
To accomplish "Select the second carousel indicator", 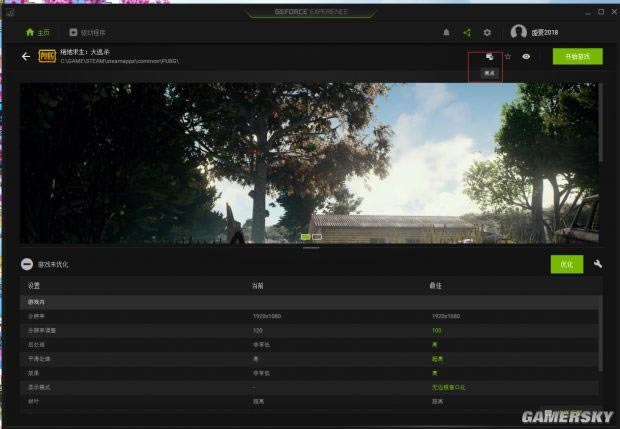I will tap(317, 237).
